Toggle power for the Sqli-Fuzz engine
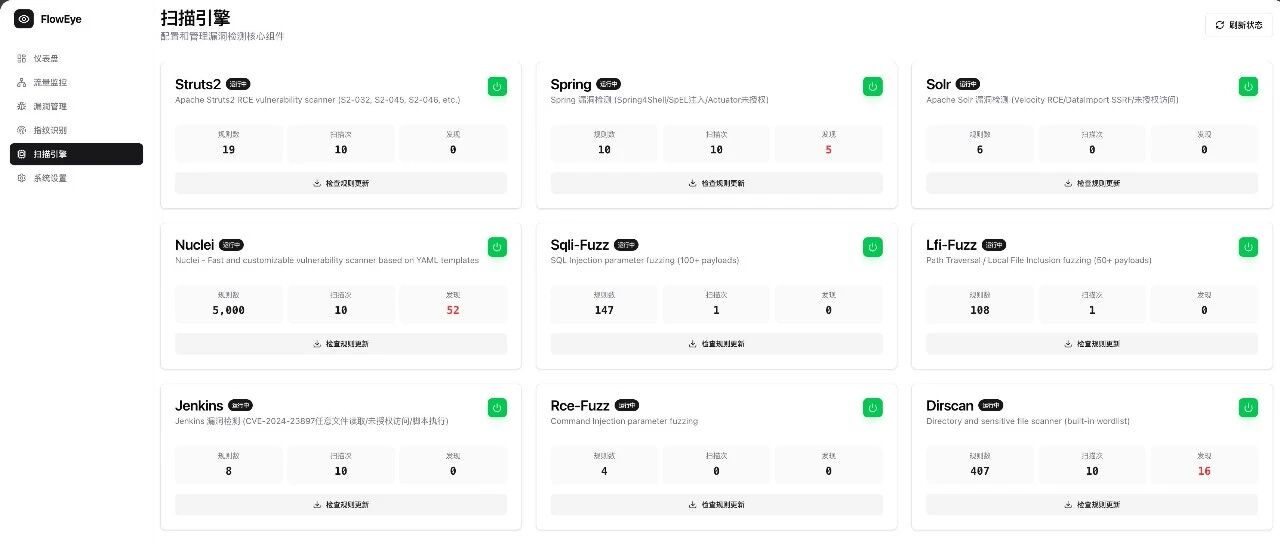This screenshot has height=543, width=1280. (x=873, y=247)
